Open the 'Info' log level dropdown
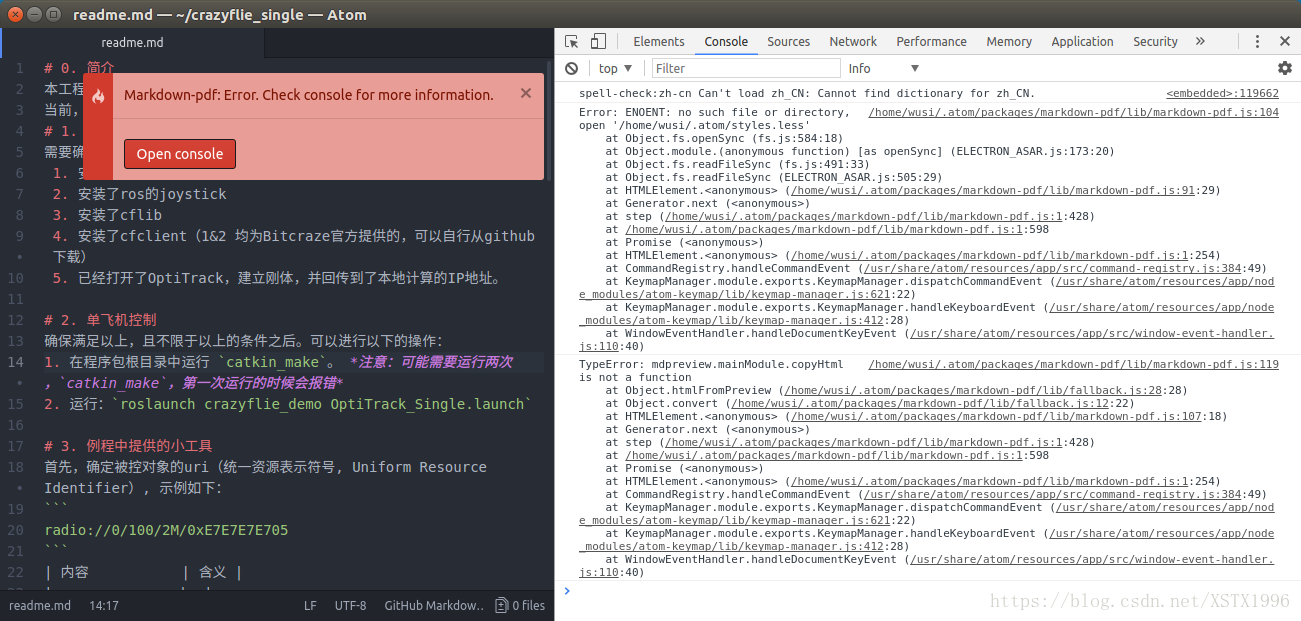 (883, 68)
